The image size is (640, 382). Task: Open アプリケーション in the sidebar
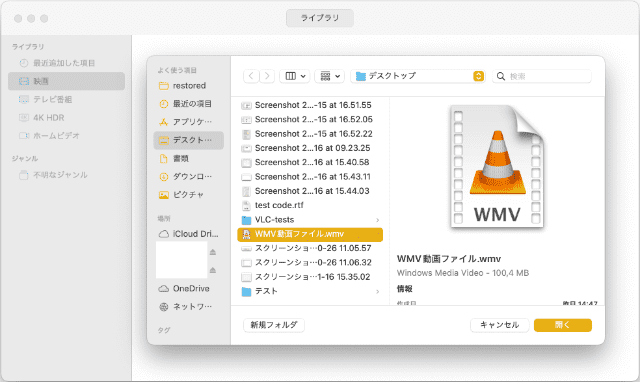(x=189, y=122)
